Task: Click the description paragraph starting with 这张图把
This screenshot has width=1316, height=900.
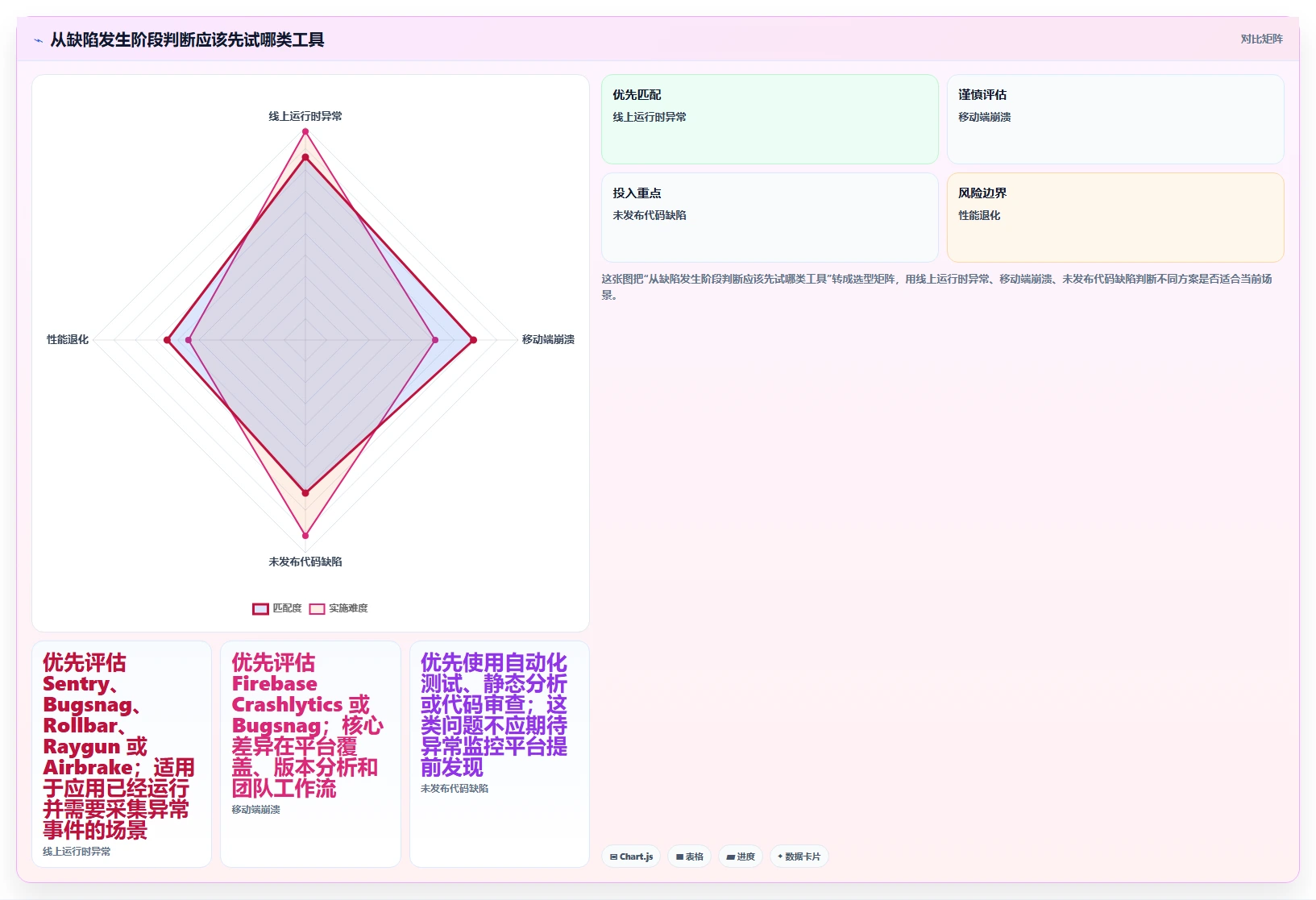Action: [x=937, y=287]
